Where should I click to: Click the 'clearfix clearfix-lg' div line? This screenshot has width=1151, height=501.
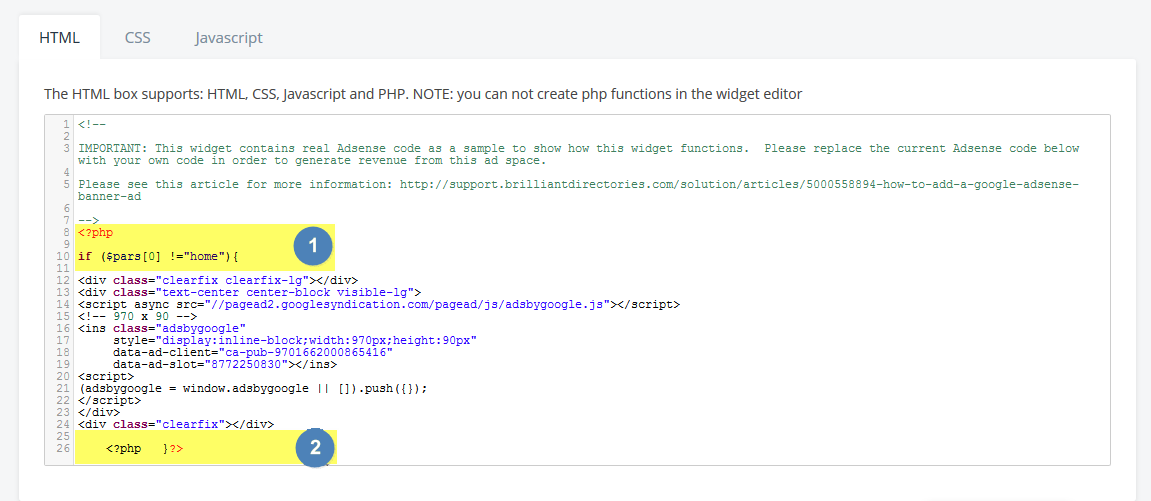217,280
